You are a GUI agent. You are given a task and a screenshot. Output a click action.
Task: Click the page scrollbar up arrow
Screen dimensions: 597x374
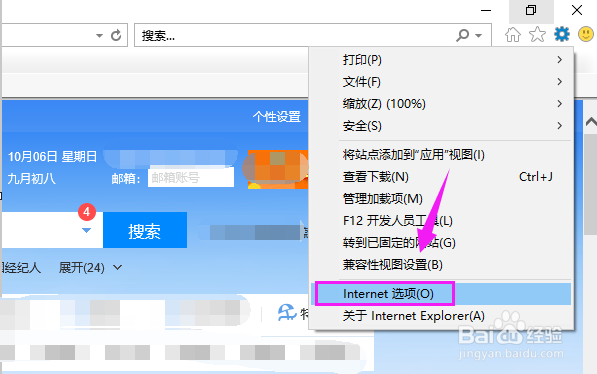(x=591, y=122)
